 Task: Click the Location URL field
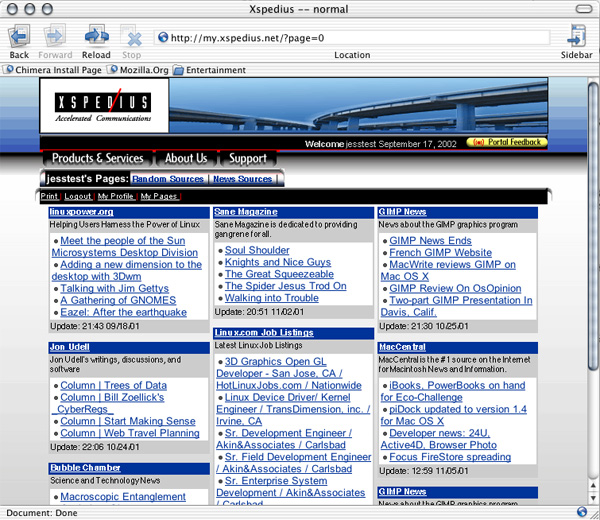[350, 38]
